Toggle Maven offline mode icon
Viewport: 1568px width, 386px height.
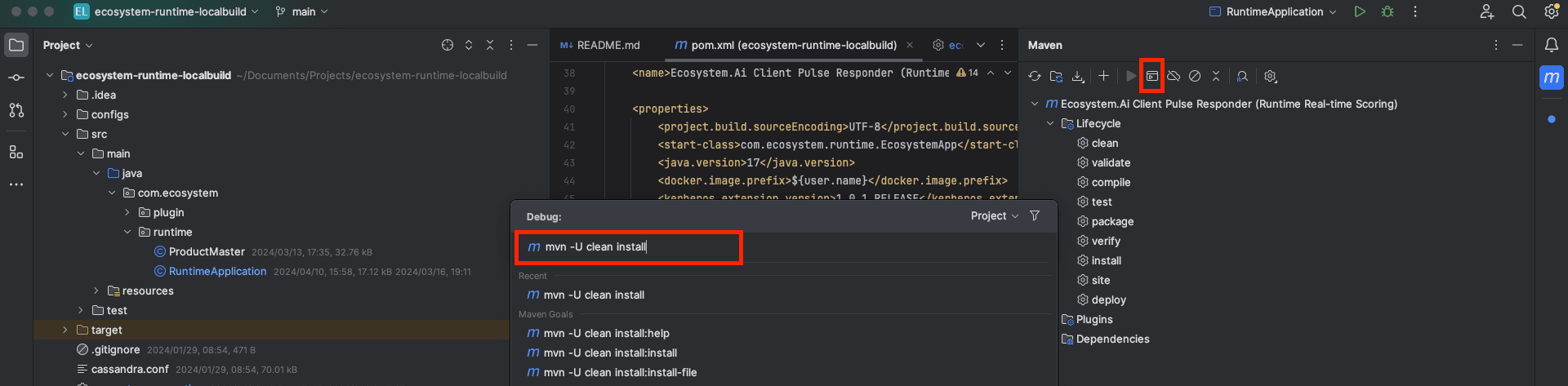[1174, 76]
